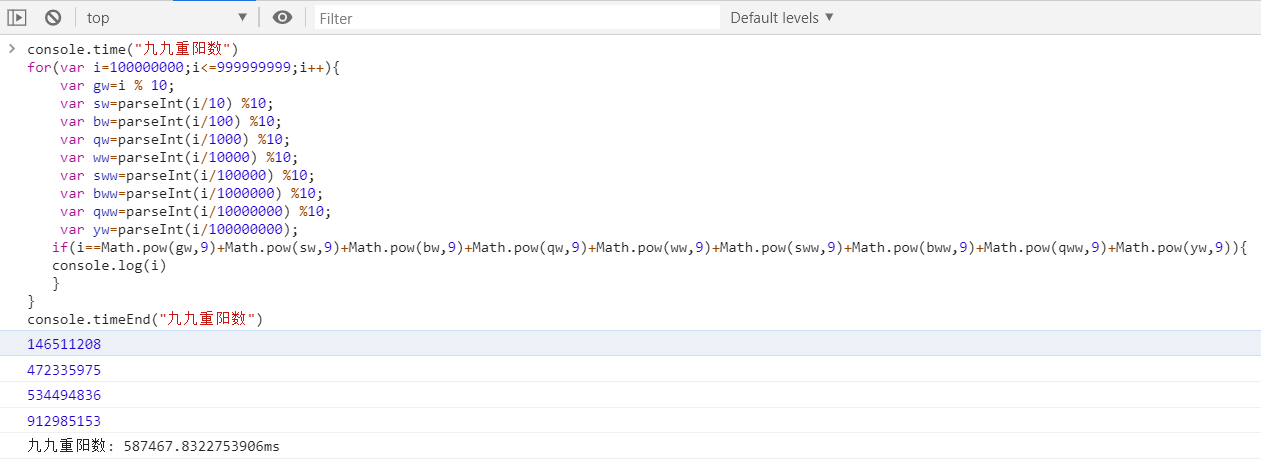Image resolution: width=1261 pixels, height=462 pixels.
Task: Select the 912985153 console output
Action: click(x=64, y=421)
